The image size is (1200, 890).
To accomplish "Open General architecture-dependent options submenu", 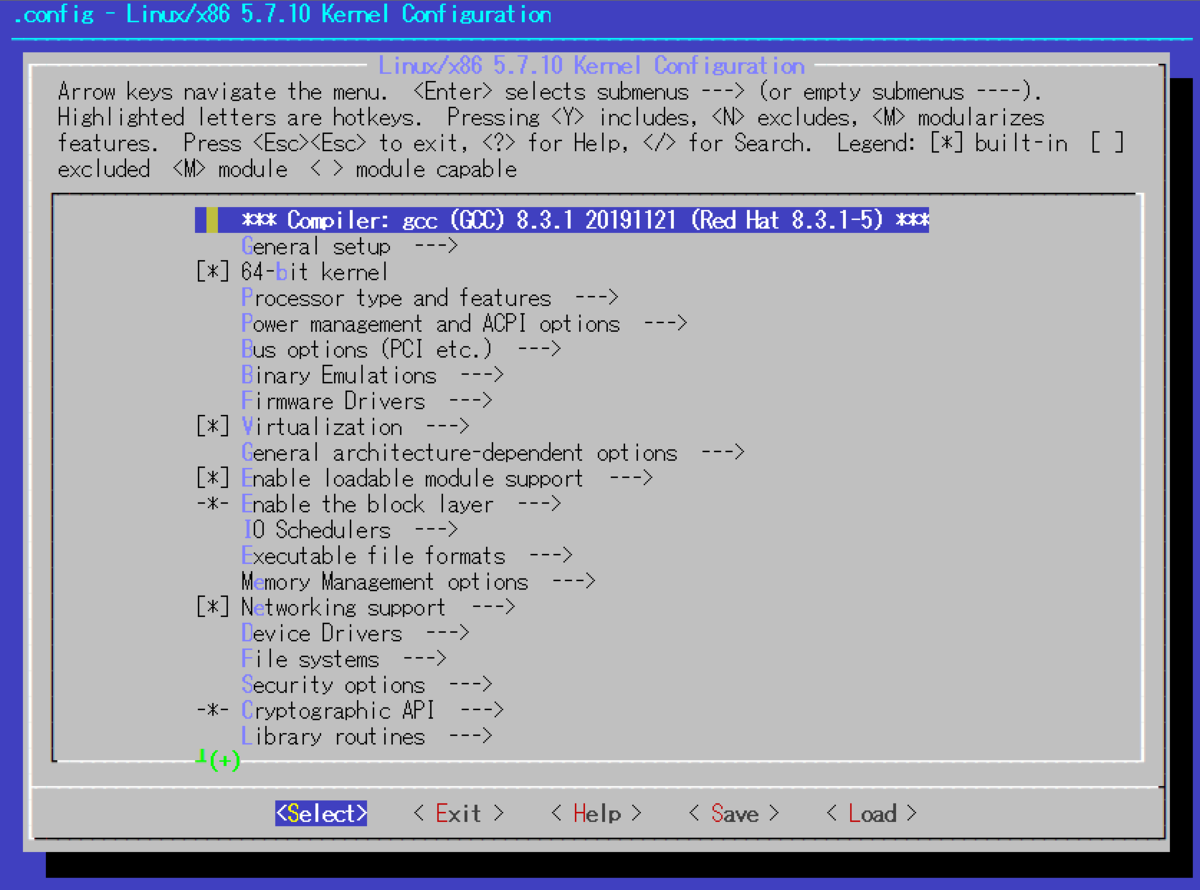I will click(493, 453).
